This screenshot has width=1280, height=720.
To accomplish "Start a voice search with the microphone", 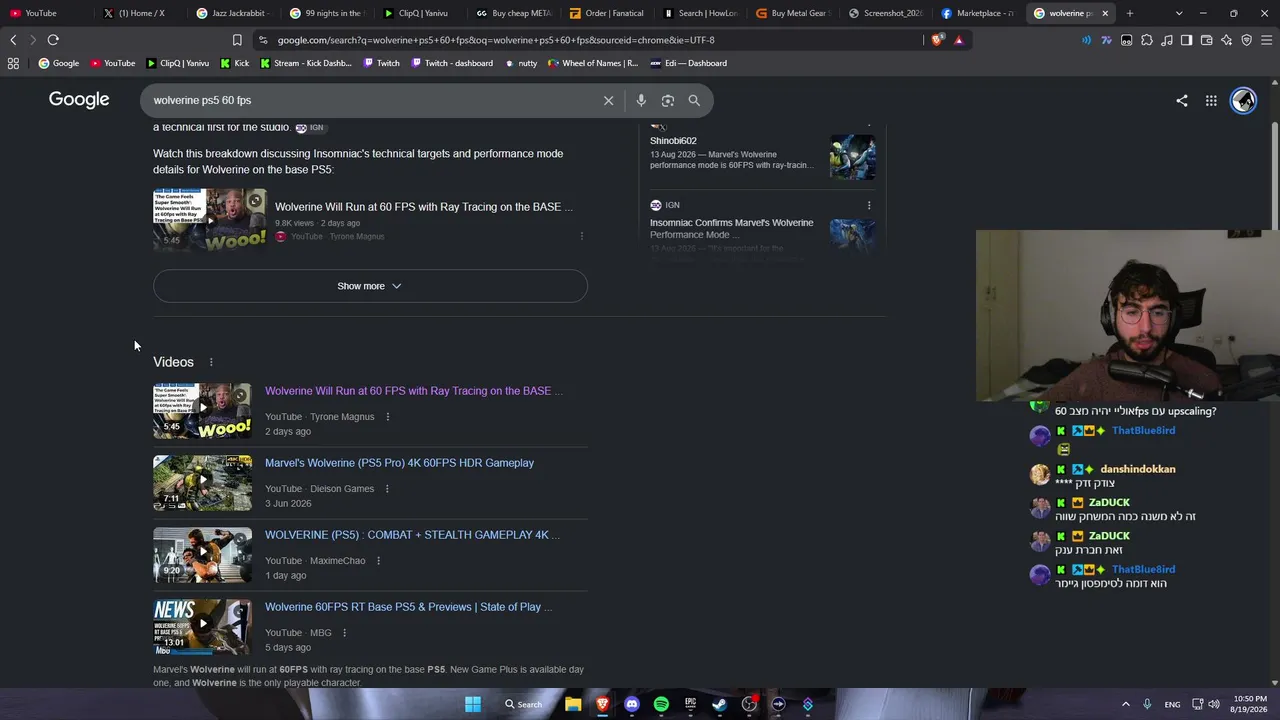I will pos(641,100).
